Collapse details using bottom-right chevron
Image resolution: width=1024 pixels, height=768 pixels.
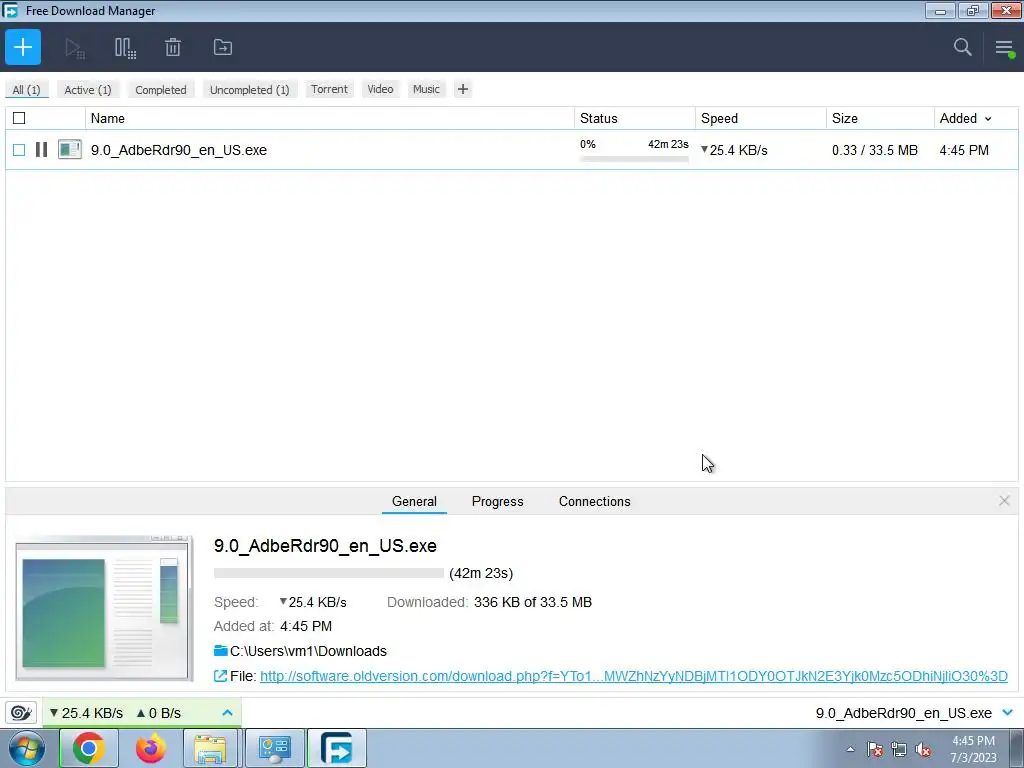[x=1008, y=712]
